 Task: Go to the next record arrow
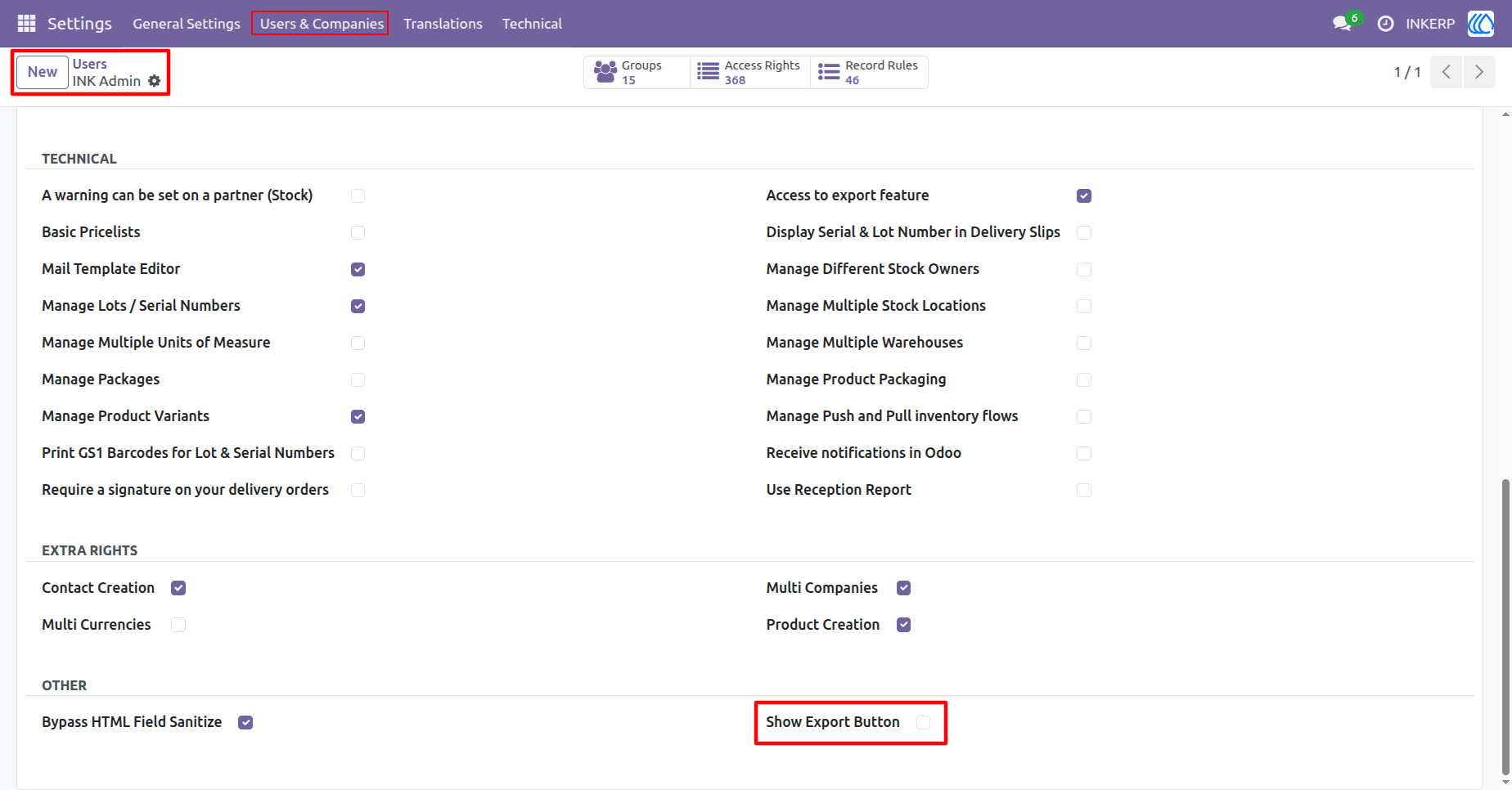(1478, 72)
